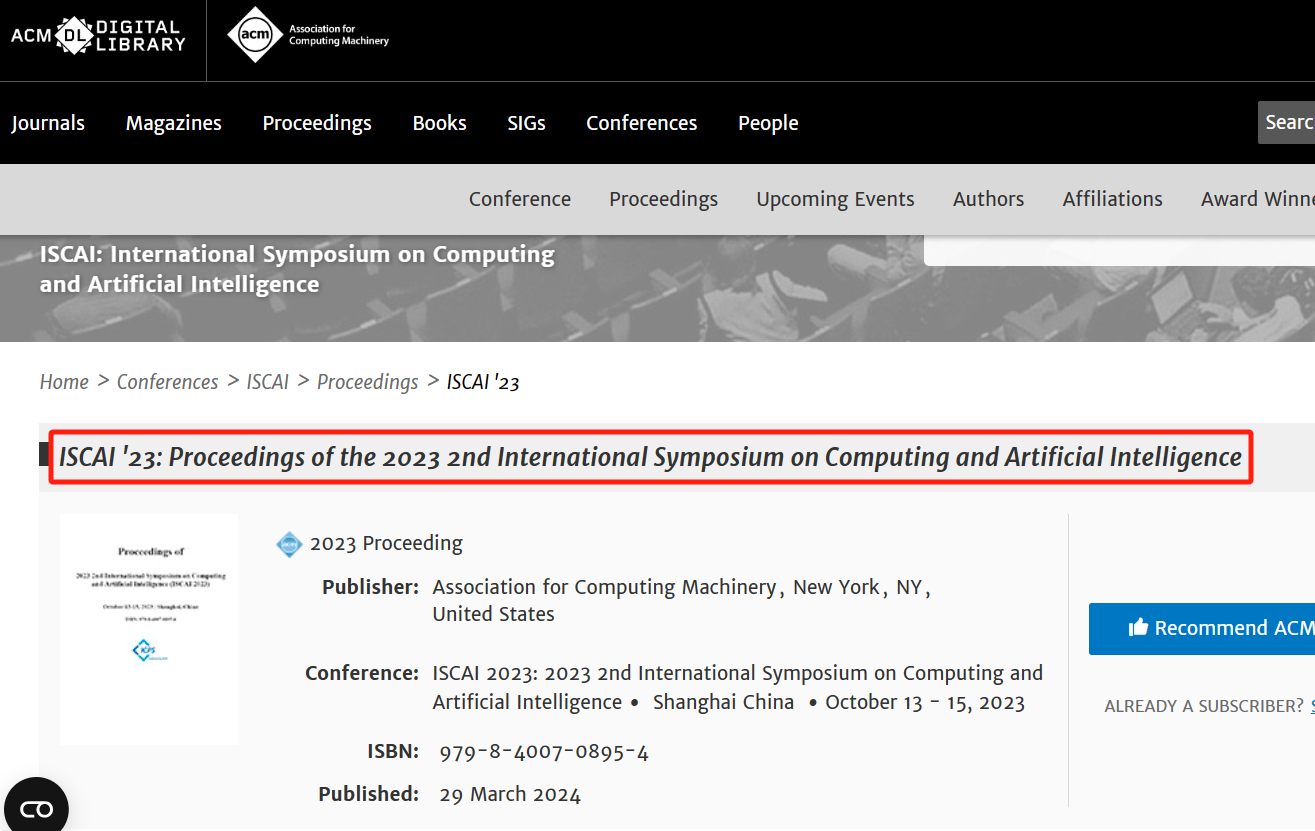
Task: Select People in the top navigation
Action: coord(768,123)
